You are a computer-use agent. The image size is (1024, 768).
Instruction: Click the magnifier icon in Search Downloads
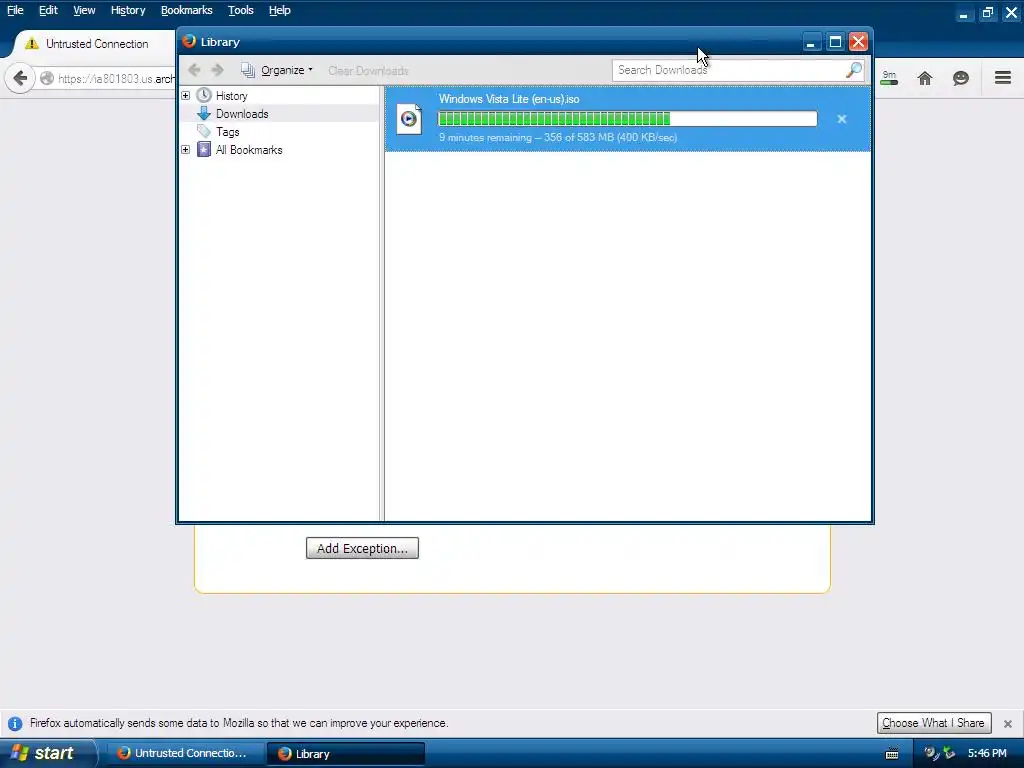point(854,70)
